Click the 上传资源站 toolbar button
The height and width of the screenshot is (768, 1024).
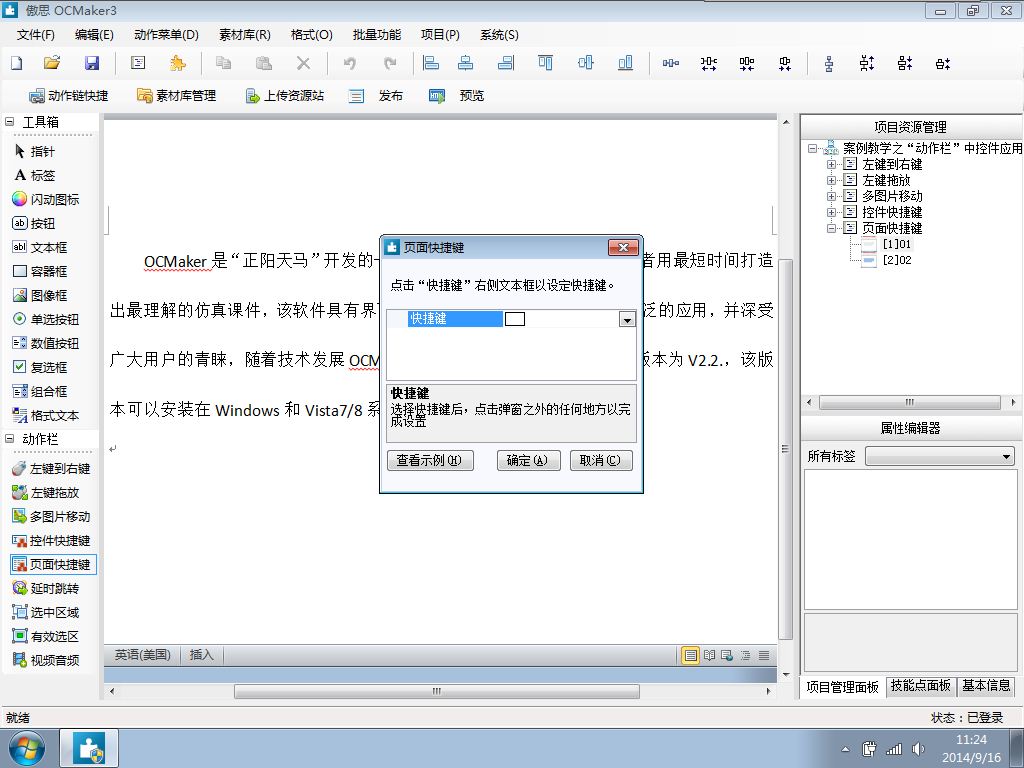(x=284, y=96)
